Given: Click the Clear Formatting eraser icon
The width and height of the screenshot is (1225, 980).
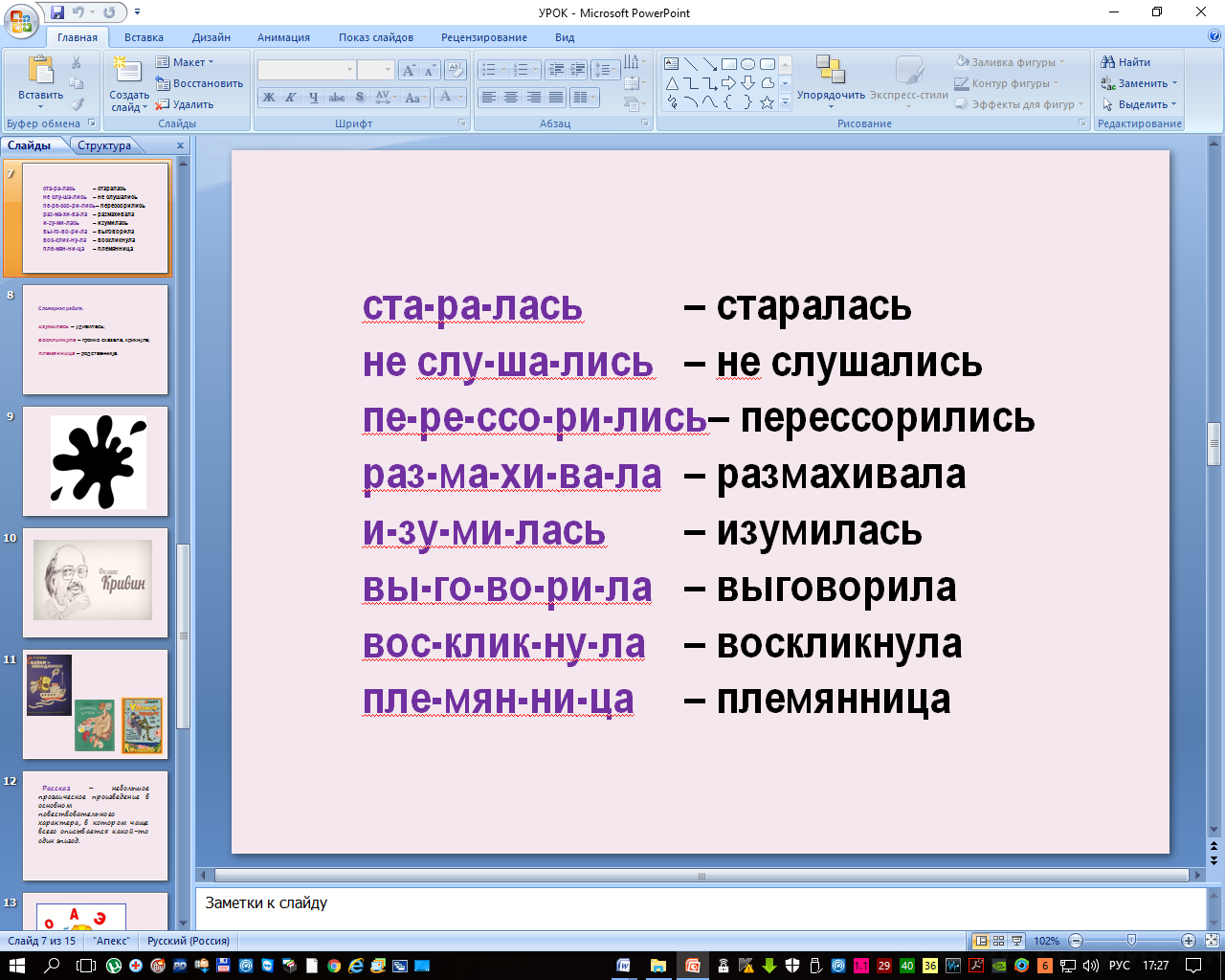Looking at the screenshot, I should [x=457, y=70].
